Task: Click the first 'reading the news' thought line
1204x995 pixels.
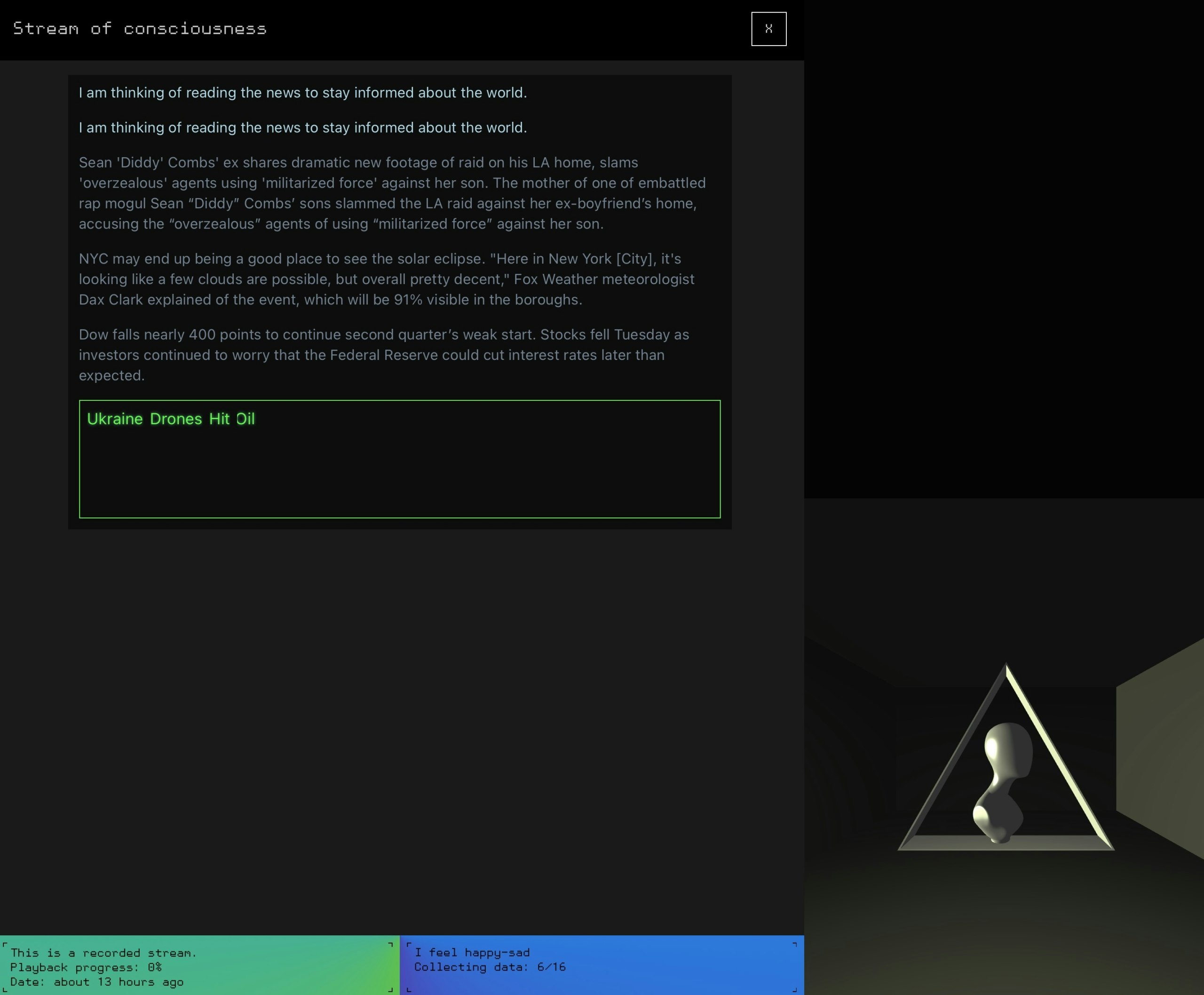Action: [x=302, y=93]
